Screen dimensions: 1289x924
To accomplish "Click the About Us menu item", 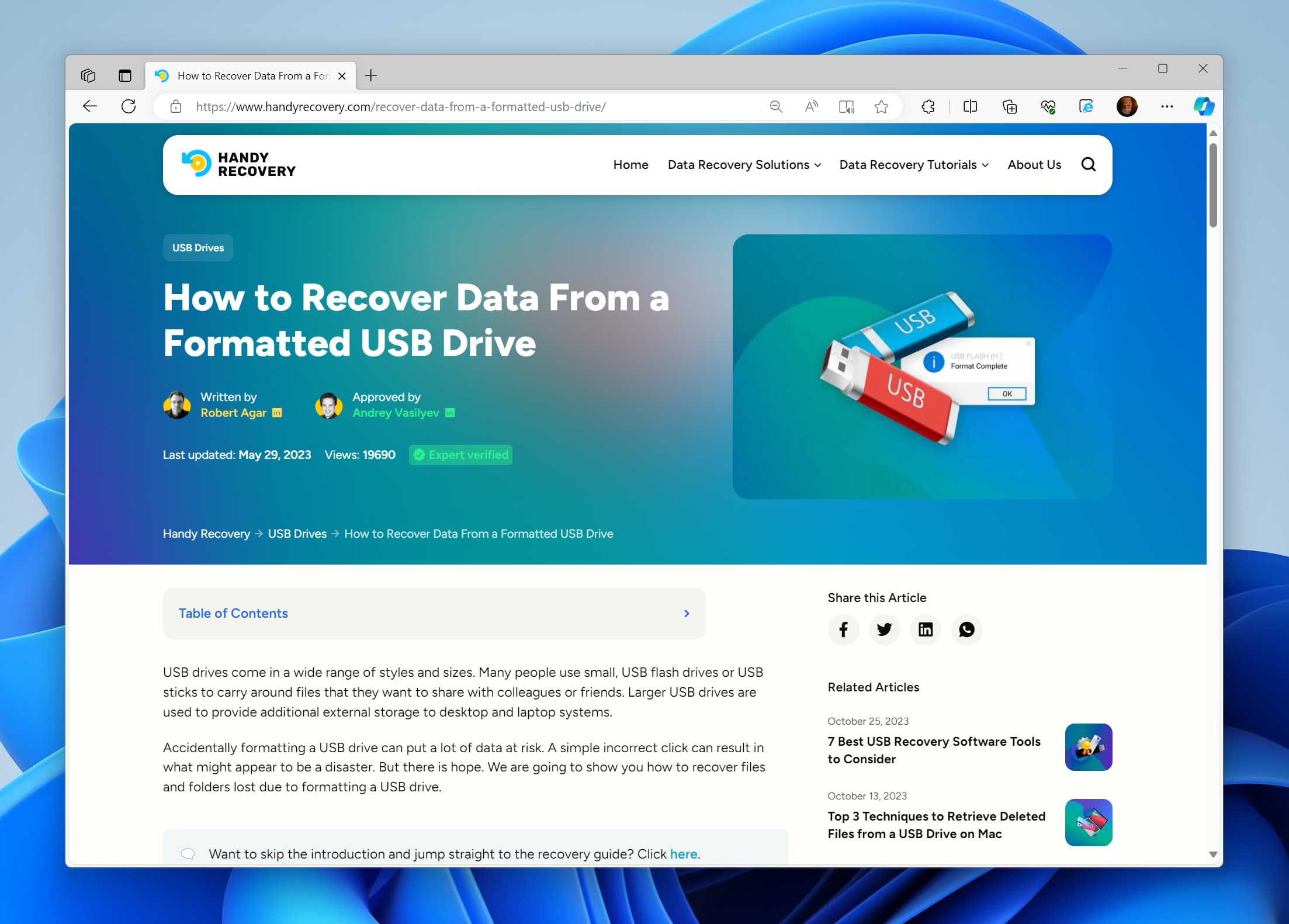I will [x=1034, y=164].
